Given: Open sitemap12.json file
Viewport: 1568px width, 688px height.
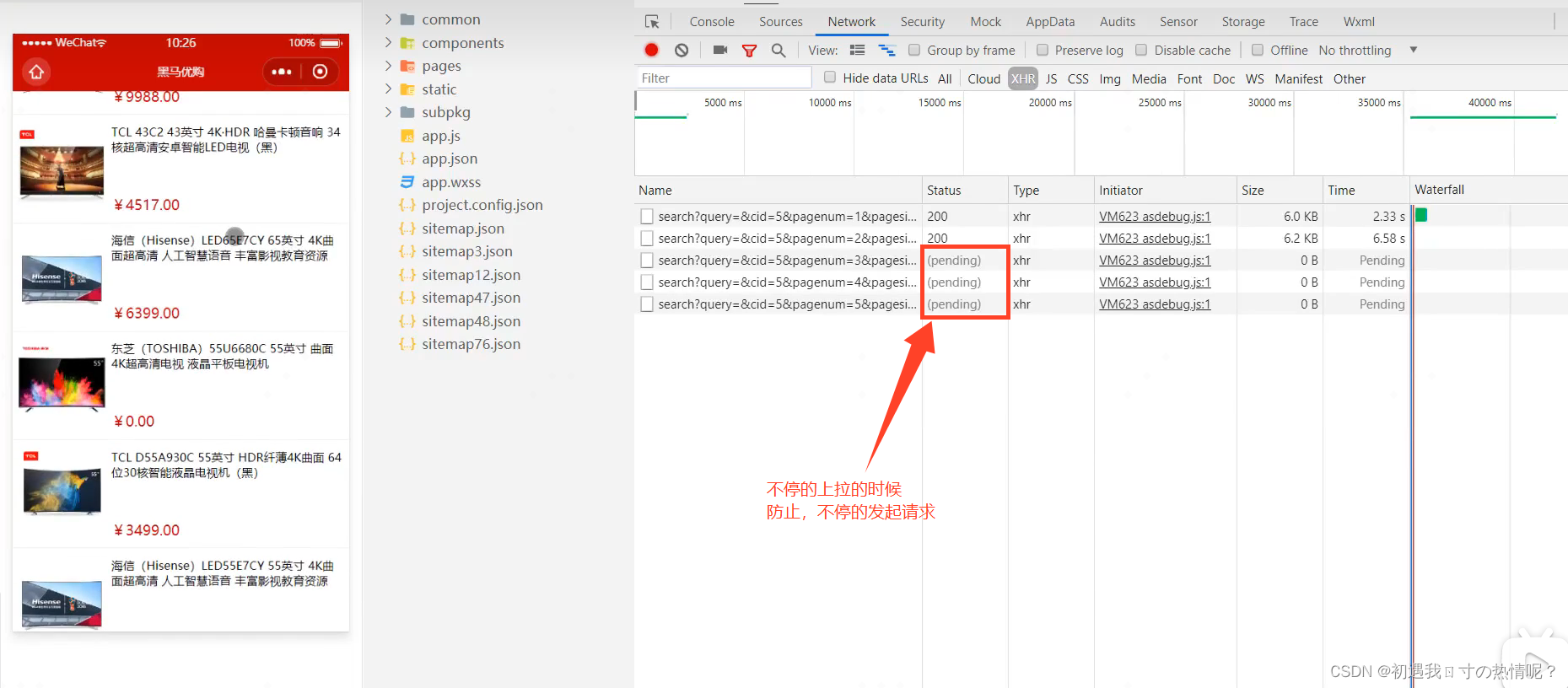Looking at the screenshot, I should 471,275.
